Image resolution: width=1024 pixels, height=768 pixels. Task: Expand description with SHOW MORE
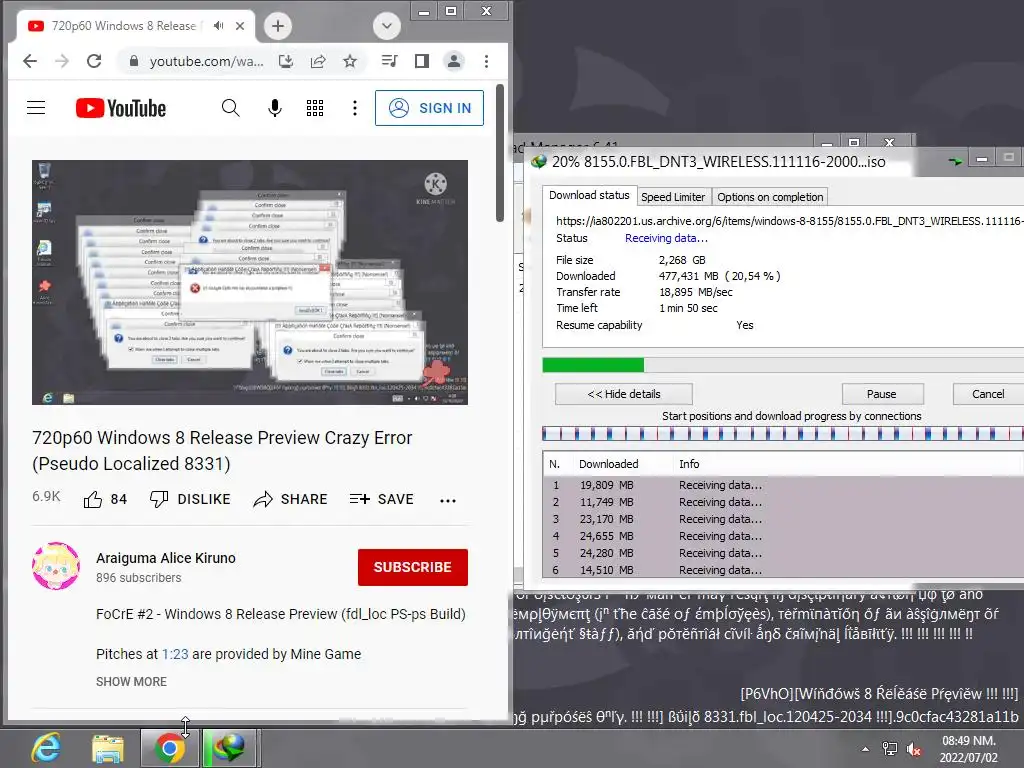click(x=131, y=682)
